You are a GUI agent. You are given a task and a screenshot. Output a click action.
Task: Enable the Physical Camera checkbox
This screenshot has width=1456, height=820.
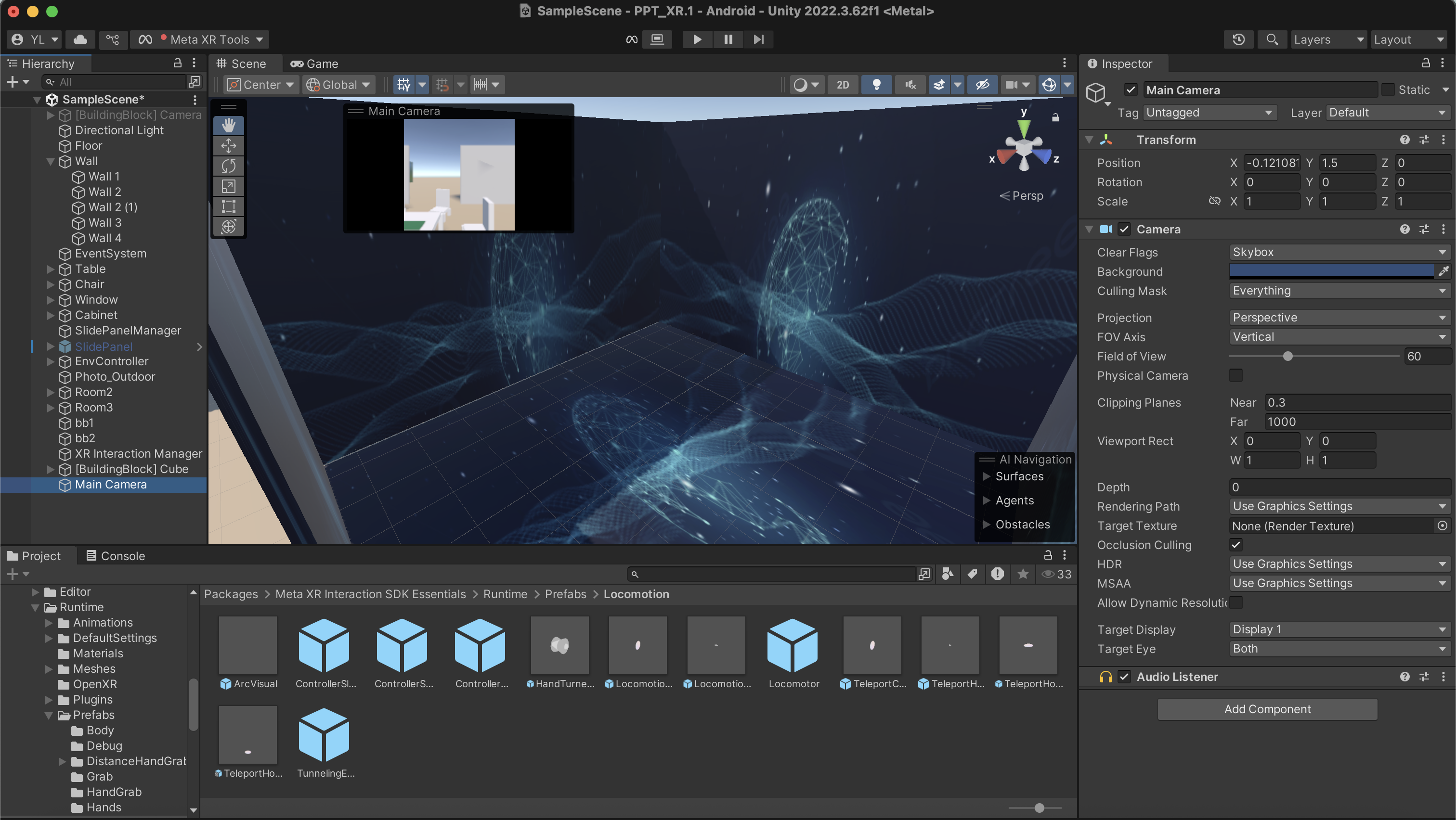(x=1235, y=375)
